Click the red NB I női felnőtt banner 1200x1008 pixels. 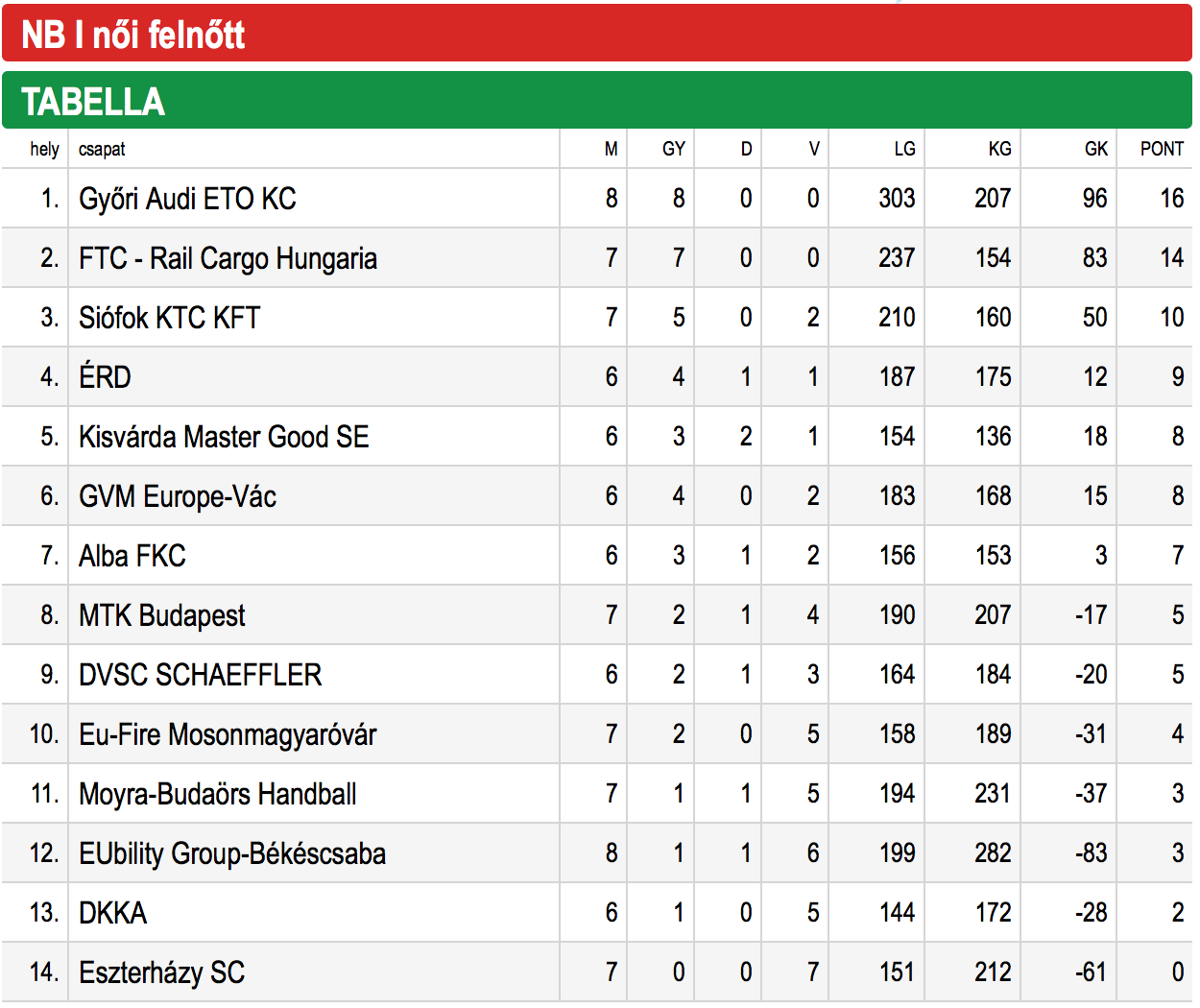tap(597, 33)
